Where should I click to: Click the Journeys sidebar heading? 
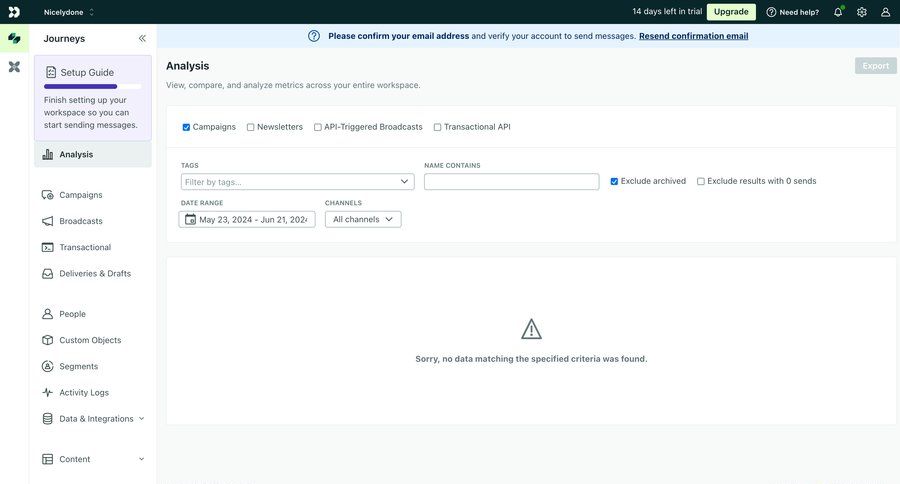click(x=64, y=38)
